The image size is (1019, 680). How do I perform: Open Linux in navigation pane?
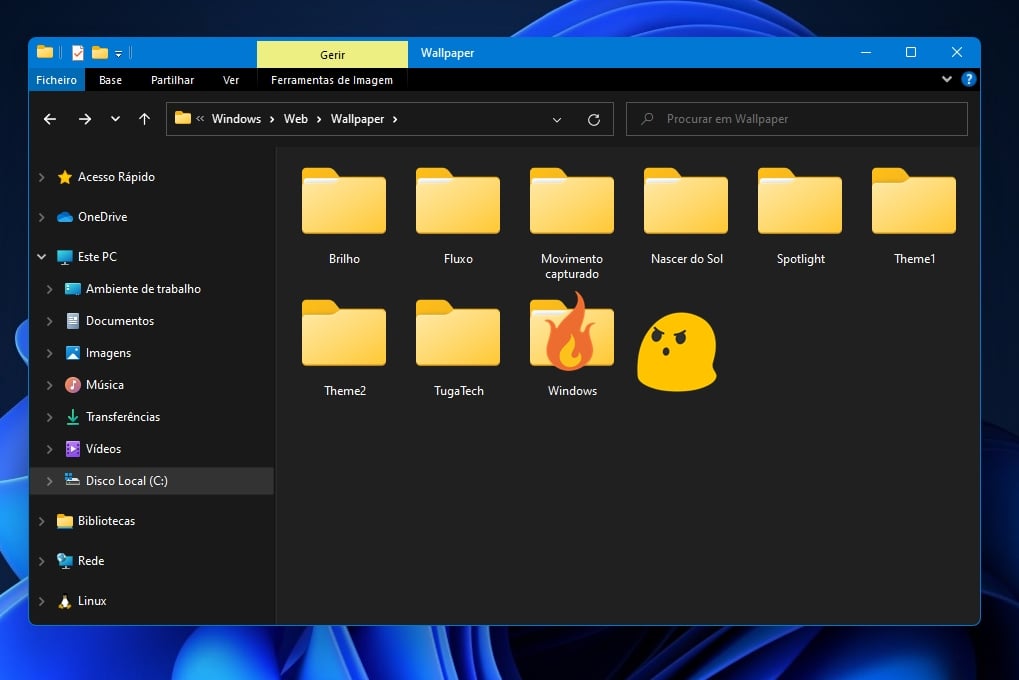click(x=92, y=601)
